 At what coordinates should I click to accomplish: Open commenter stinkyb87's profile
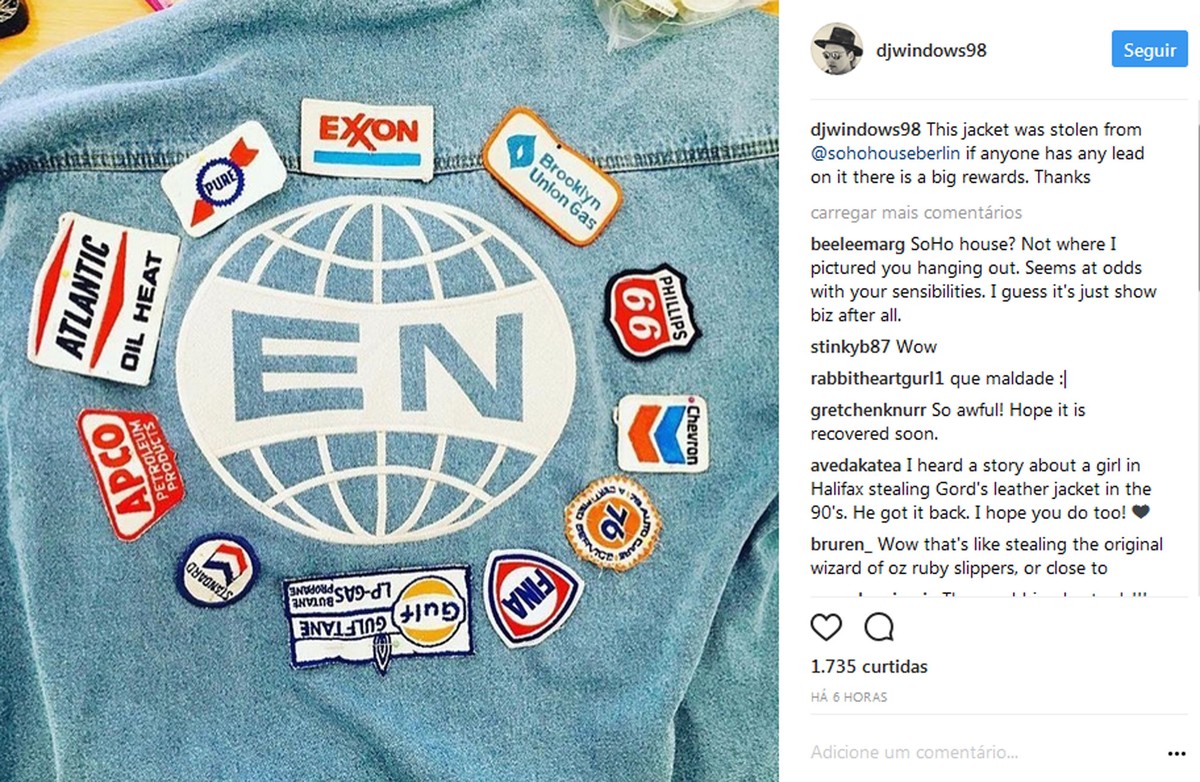[851, 347]
